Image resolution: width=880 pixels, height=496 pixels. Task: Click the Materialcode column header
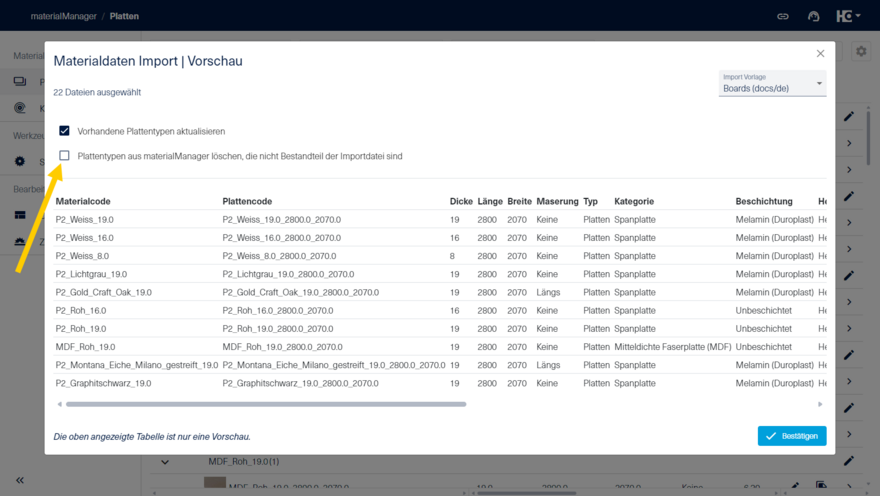pos(83,202)
